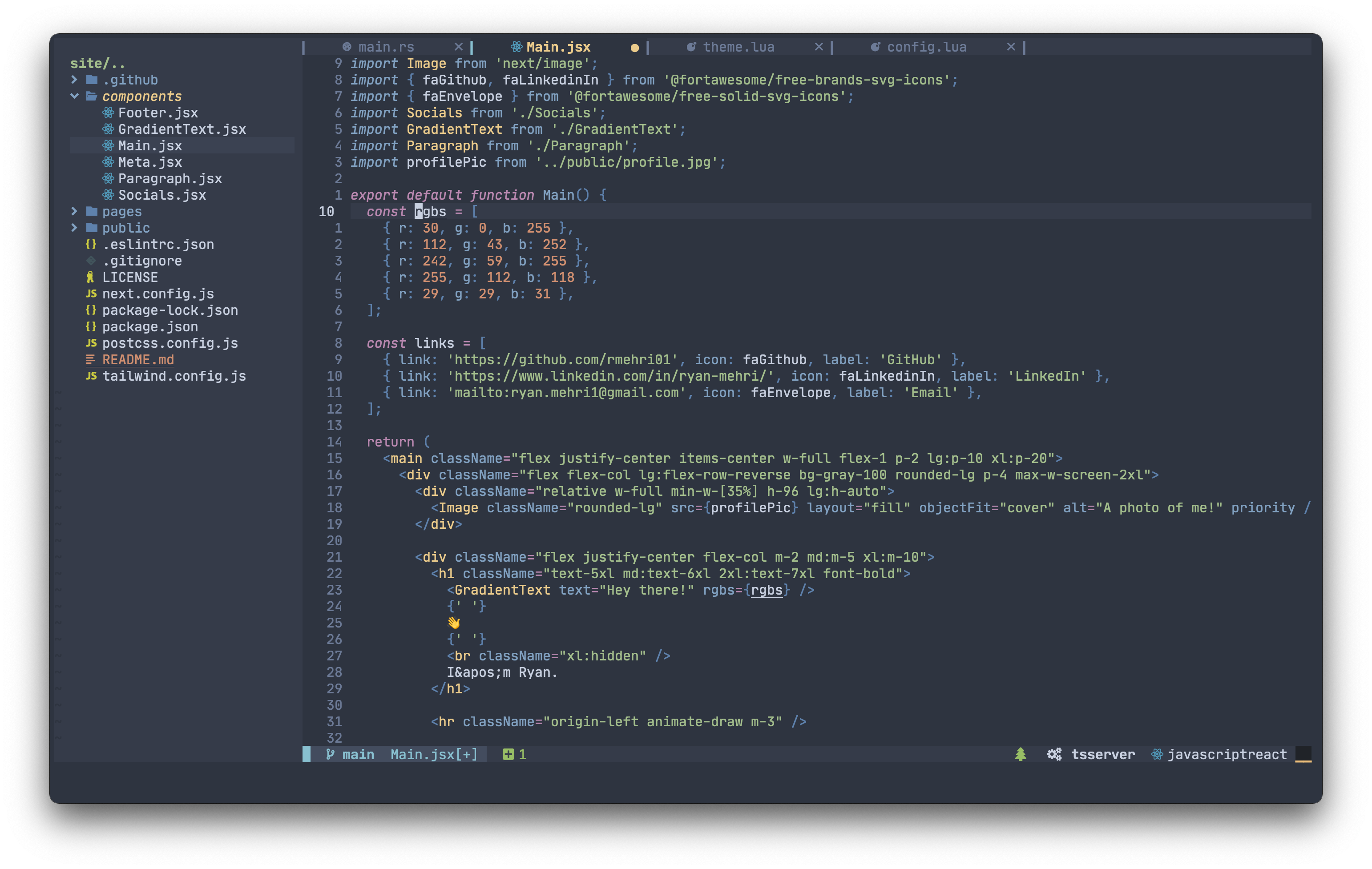
Task: Click the JSON icon beside package-lock.json
Action: point(91,310)
